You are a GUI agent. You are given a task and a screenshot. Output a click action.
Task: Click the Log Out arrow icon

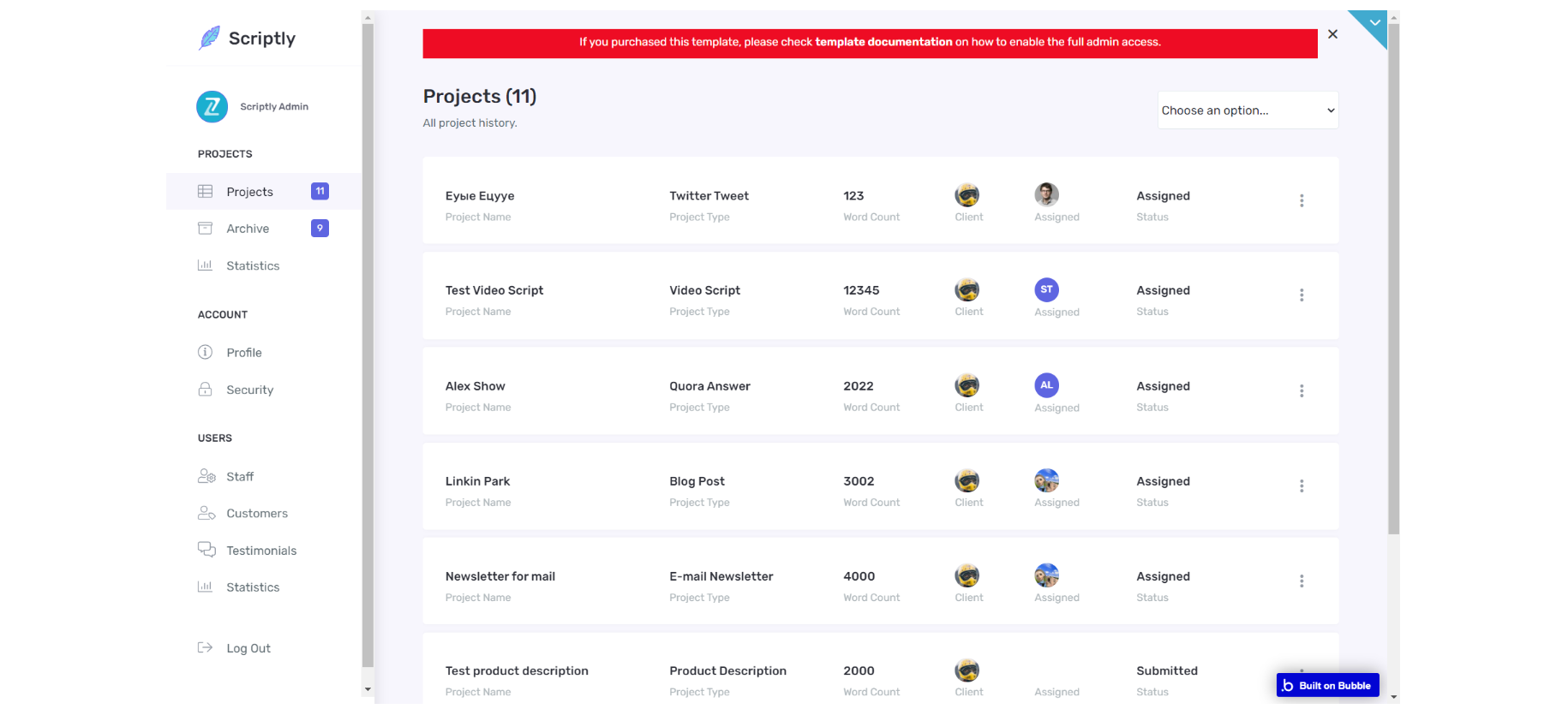(x=206, y=648)
